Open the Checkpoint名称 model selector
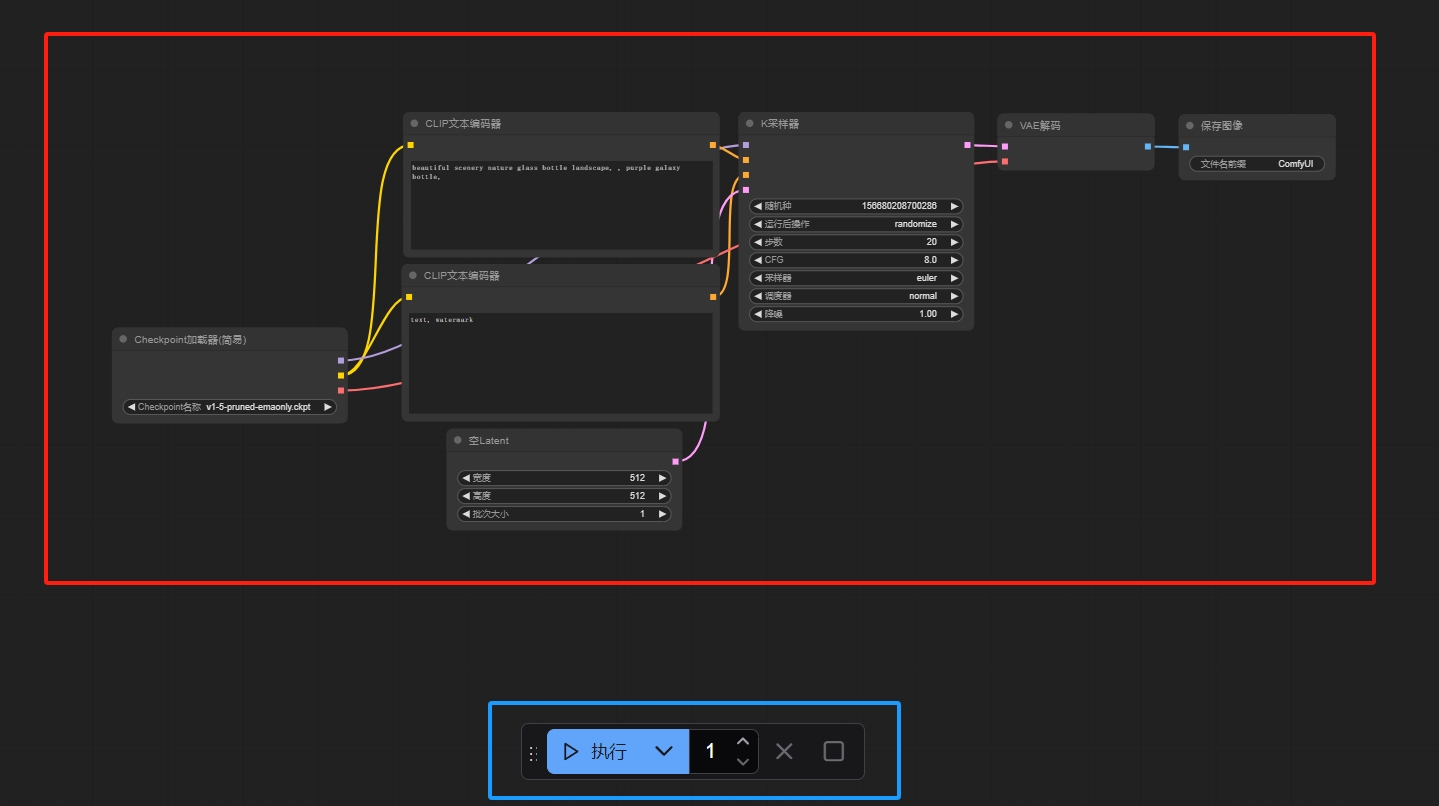 [x=230, y=408]
